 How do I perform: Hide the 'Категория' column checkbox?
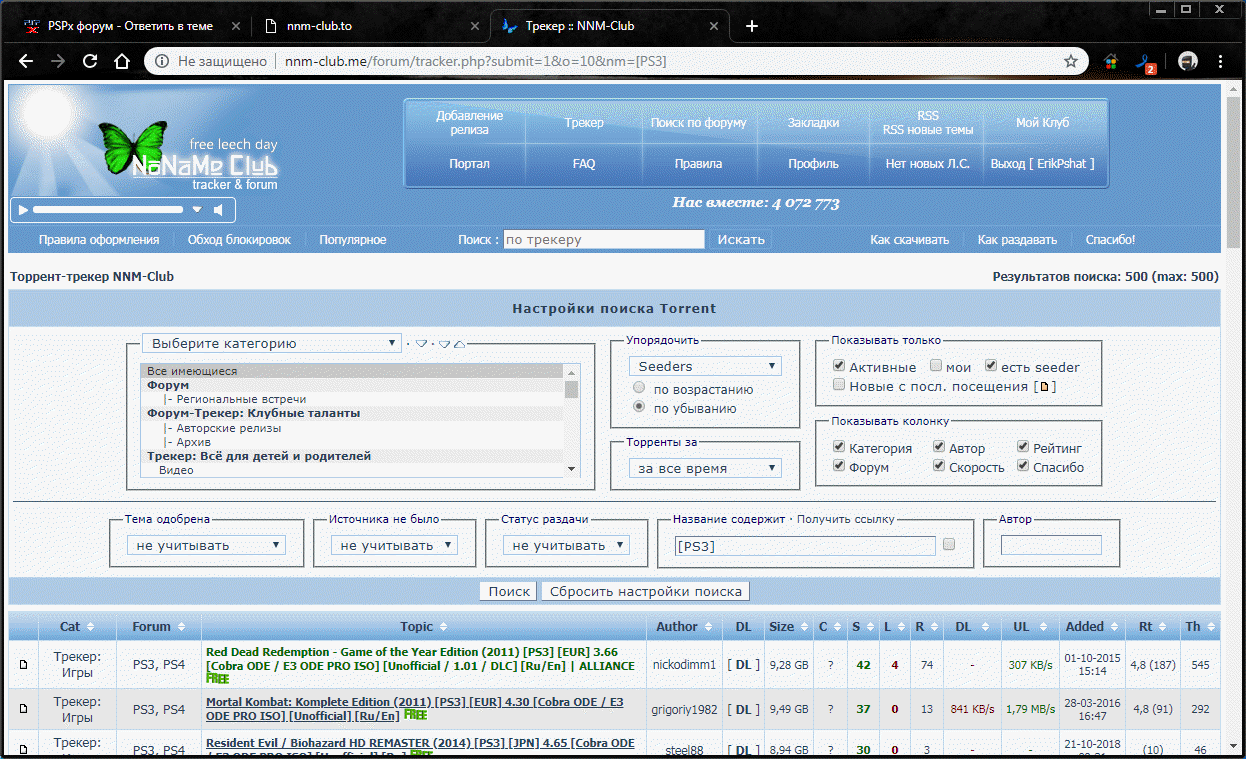839,447
